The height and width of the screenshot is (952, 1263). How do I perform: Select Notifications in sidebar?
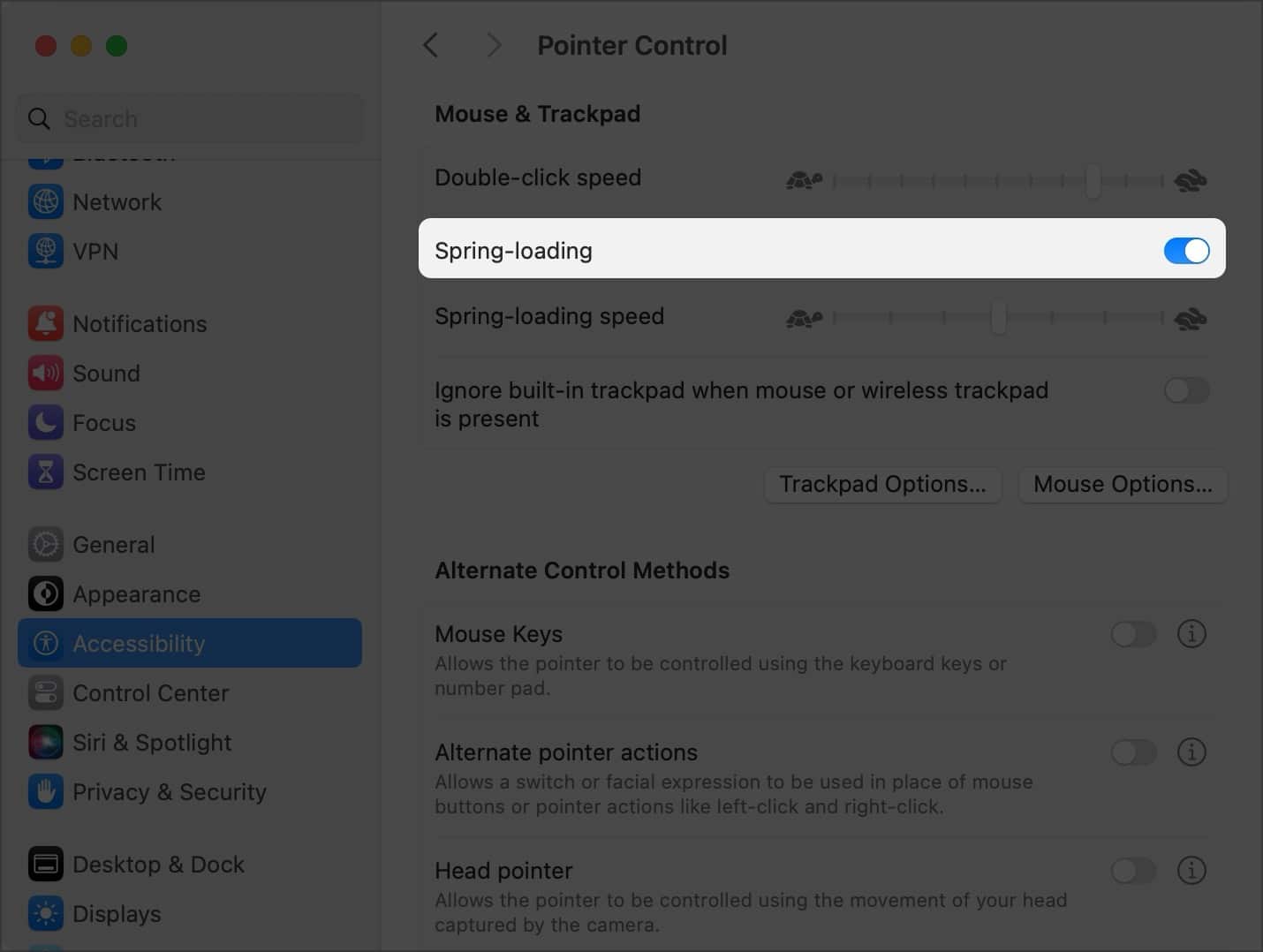190,324
